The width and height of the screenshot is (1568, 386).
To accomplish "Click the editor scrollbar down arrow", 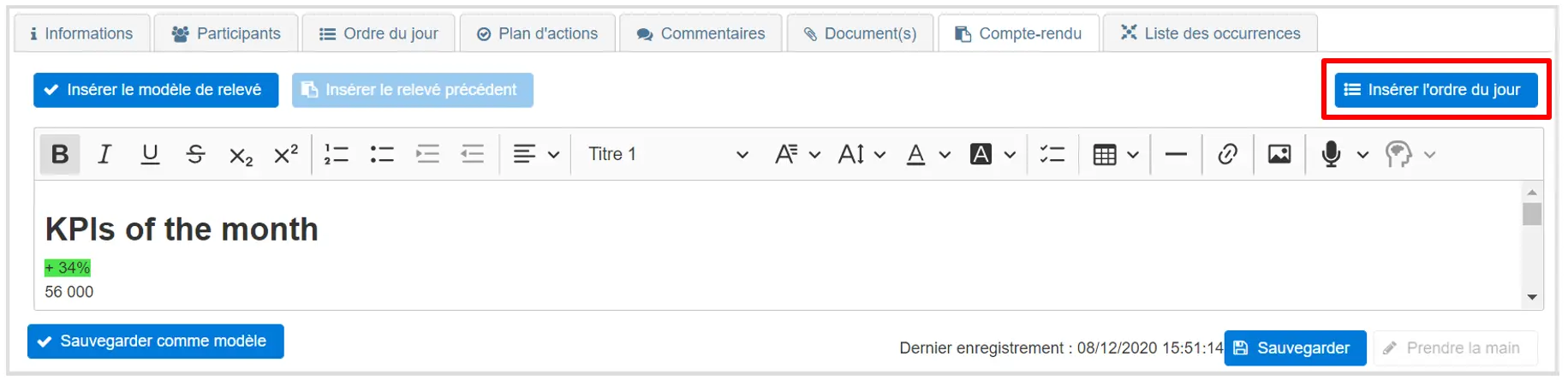I will pos(1532,297).
